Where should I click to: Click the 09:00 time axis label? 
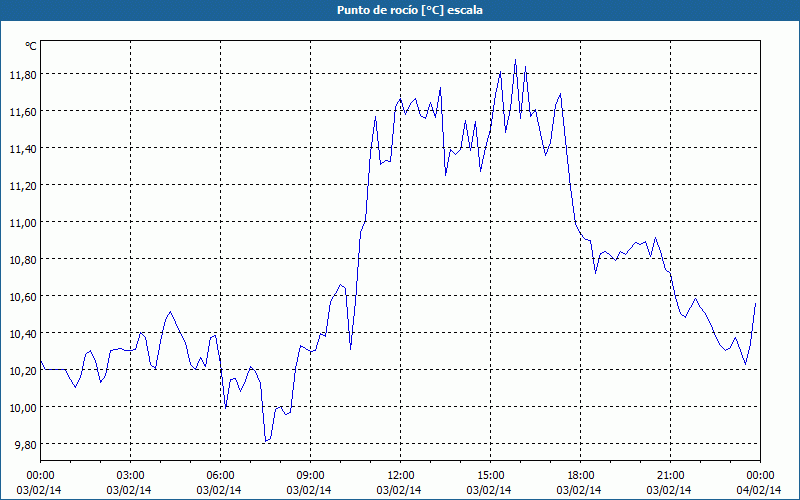point(310,476)
